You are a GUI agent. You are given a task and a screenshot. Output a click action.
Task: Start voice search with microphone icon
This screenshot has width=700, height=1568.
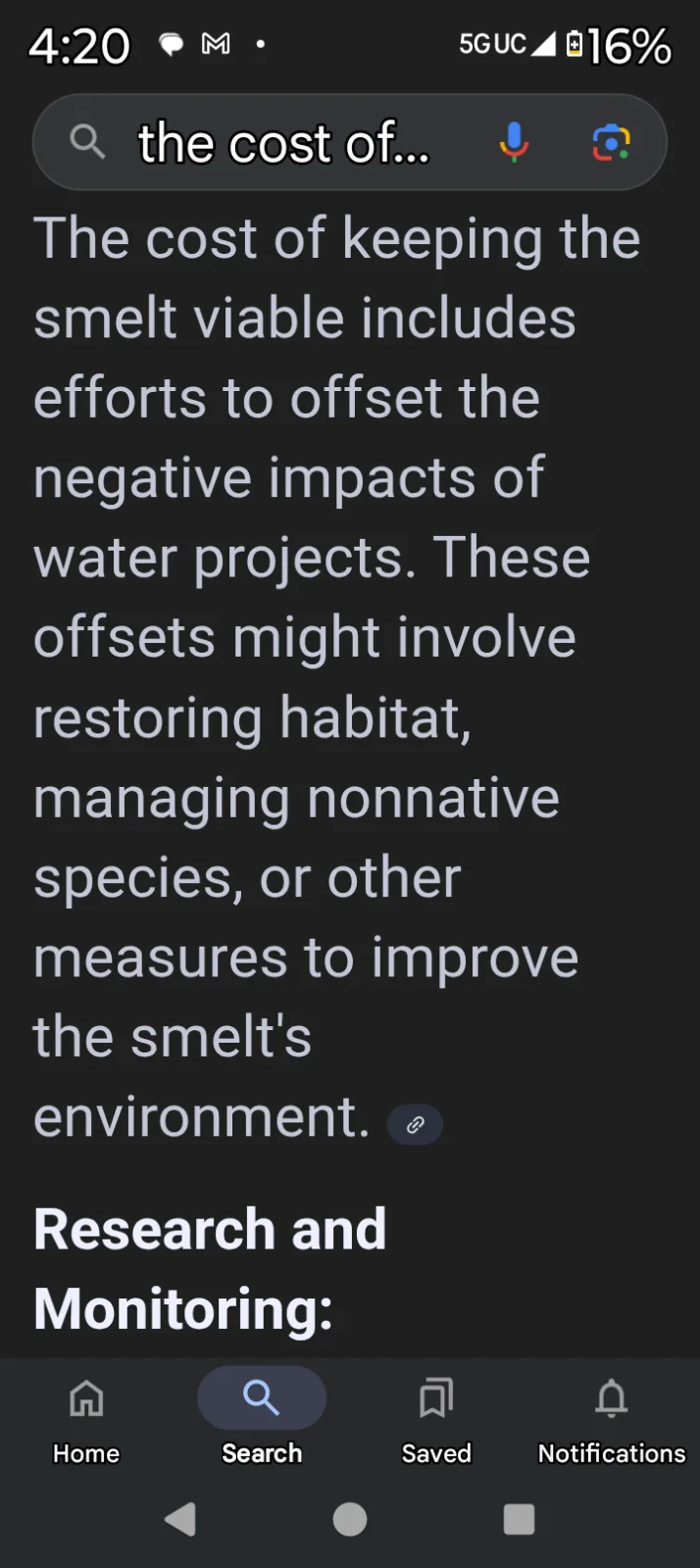514,143
